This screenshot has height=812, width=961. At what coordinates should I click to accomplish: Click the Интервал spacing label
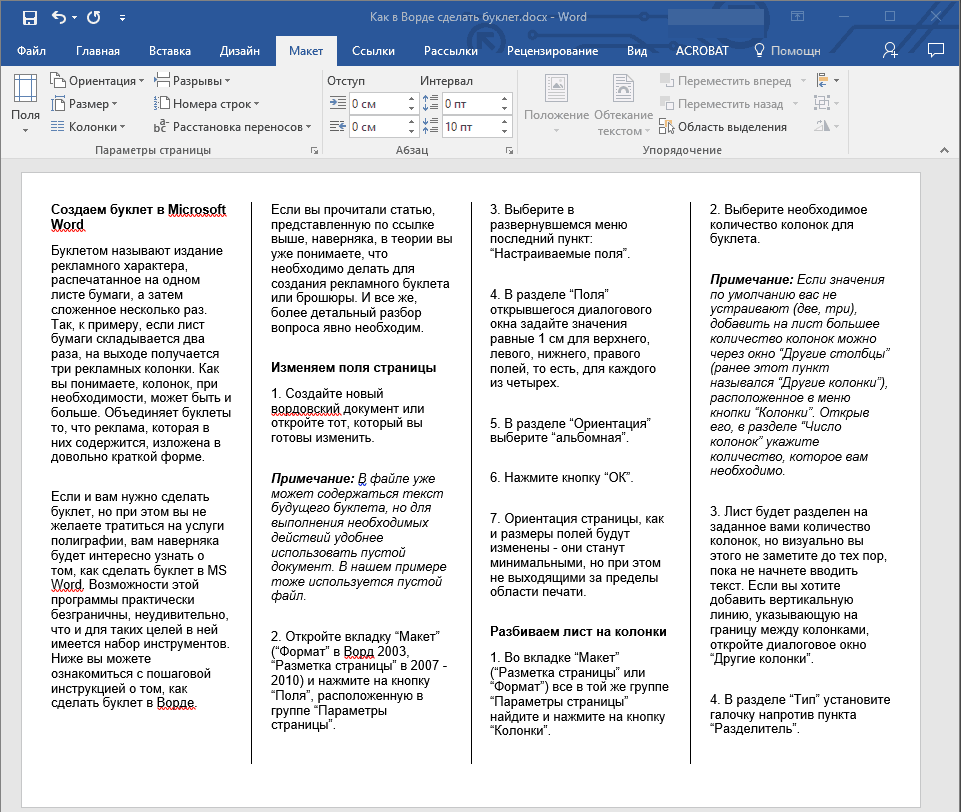[x=446, y=81]
